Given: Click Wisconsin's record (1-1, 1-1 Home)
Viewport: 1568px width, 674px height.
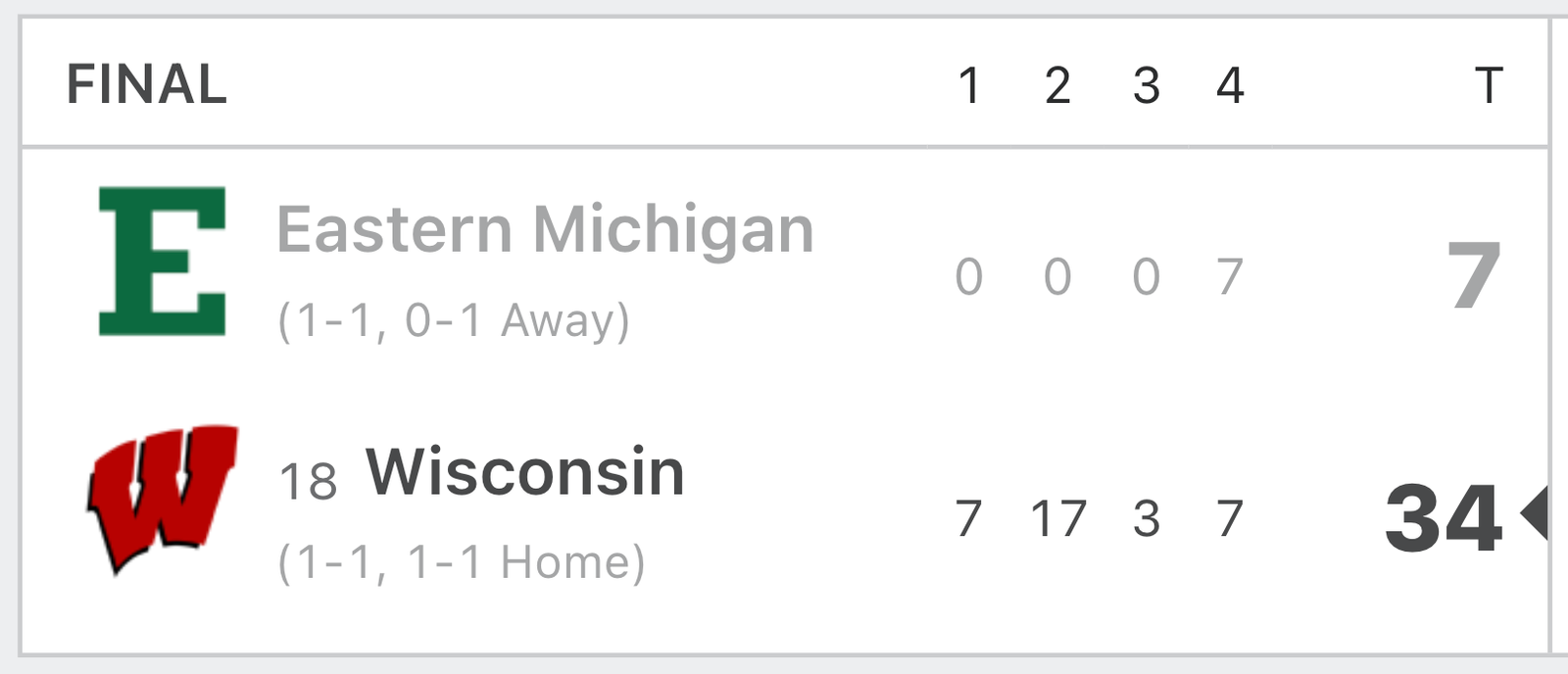Looking at the screenshot, I should point(462,563).
